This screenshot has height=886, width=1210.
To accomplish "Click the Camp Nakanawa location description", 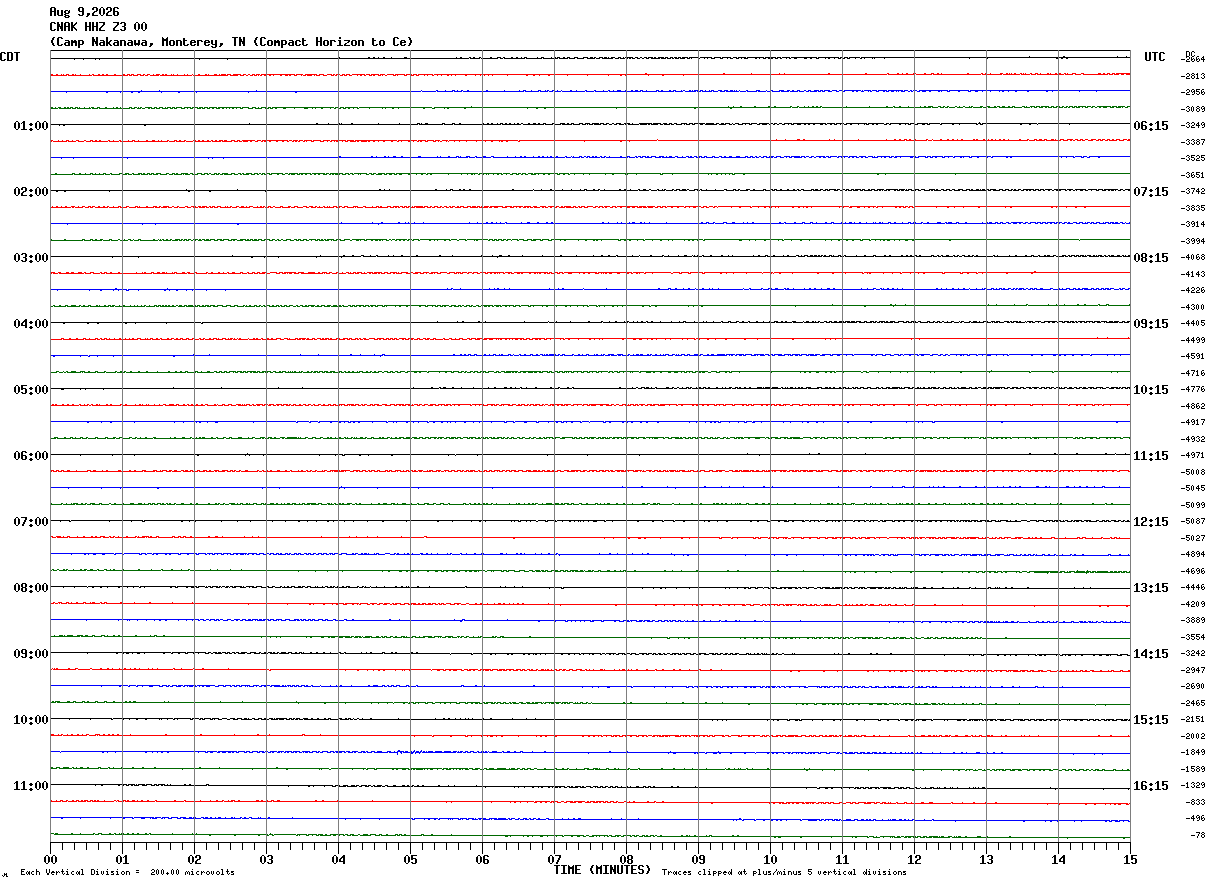I will 231,42.
